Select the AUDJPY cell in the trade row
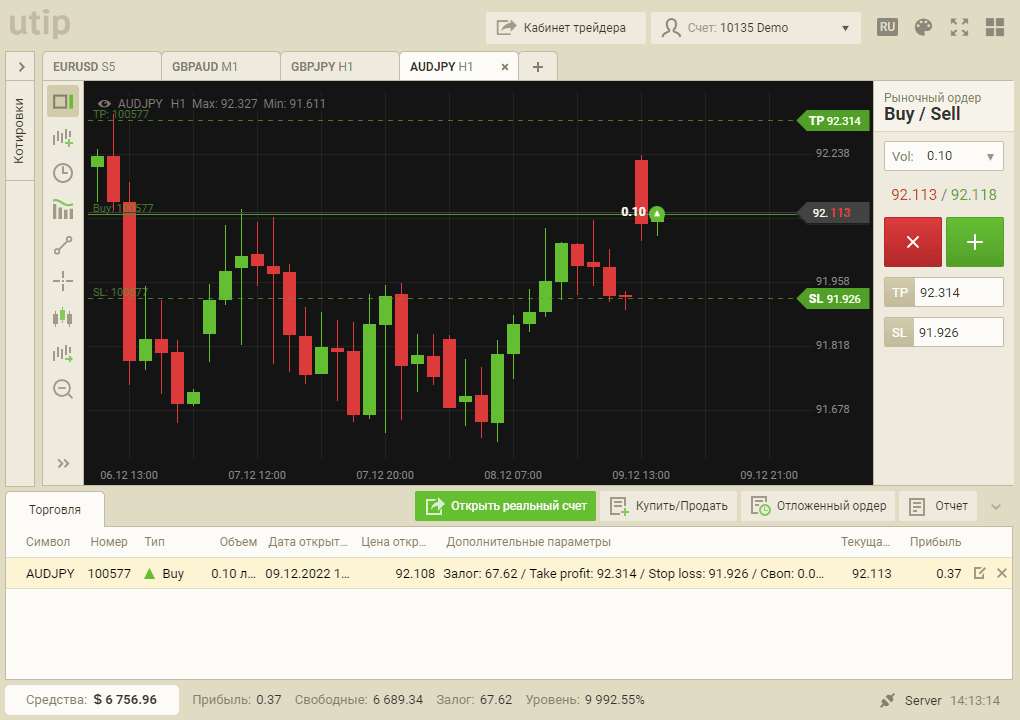 [x=50, y=574]
